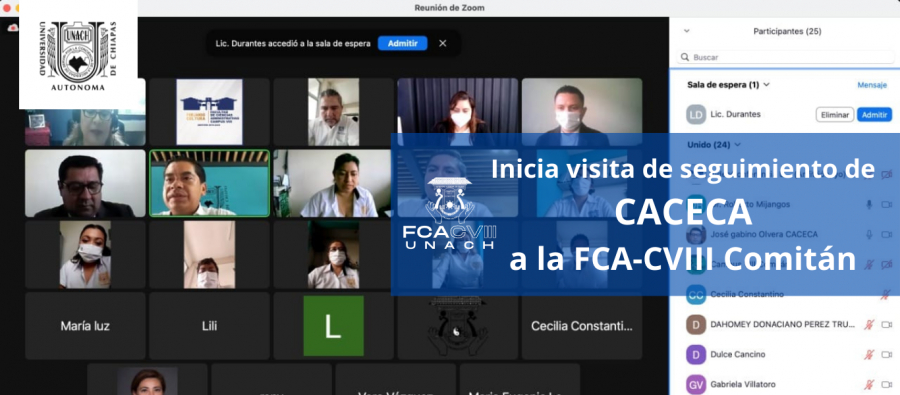Click the Buscar participant search field
Image resolution: width=900 pixels, height=395 pixels.
[785, 57]
